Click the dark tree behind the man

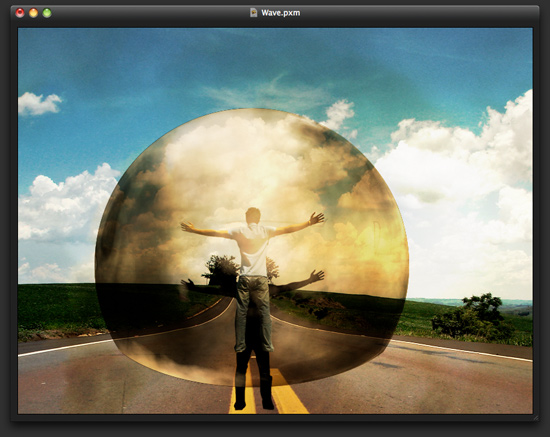(x=222, y=270)
